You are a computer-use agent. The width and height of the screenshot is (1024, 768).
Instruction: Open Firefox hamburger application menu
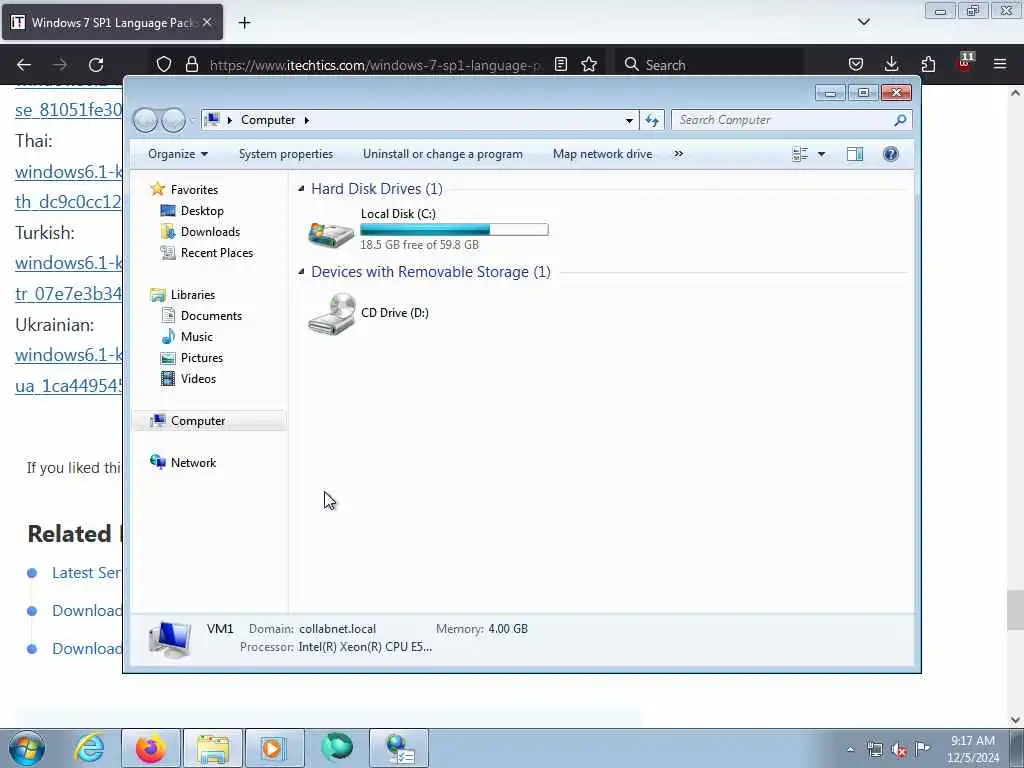(x=1000, y=64)
